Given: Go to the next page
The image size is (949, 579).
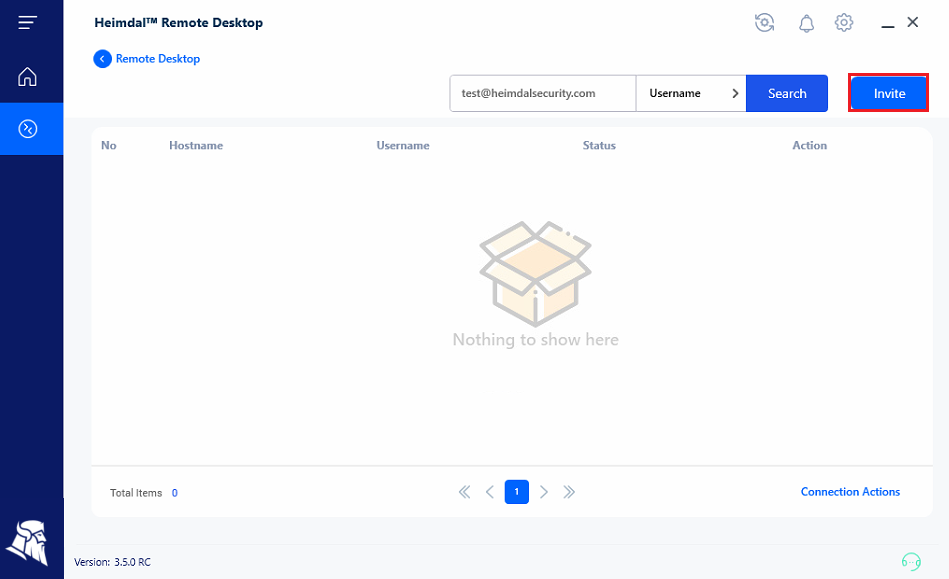Looking at the screenshot, I should click(x=544, y=492).
